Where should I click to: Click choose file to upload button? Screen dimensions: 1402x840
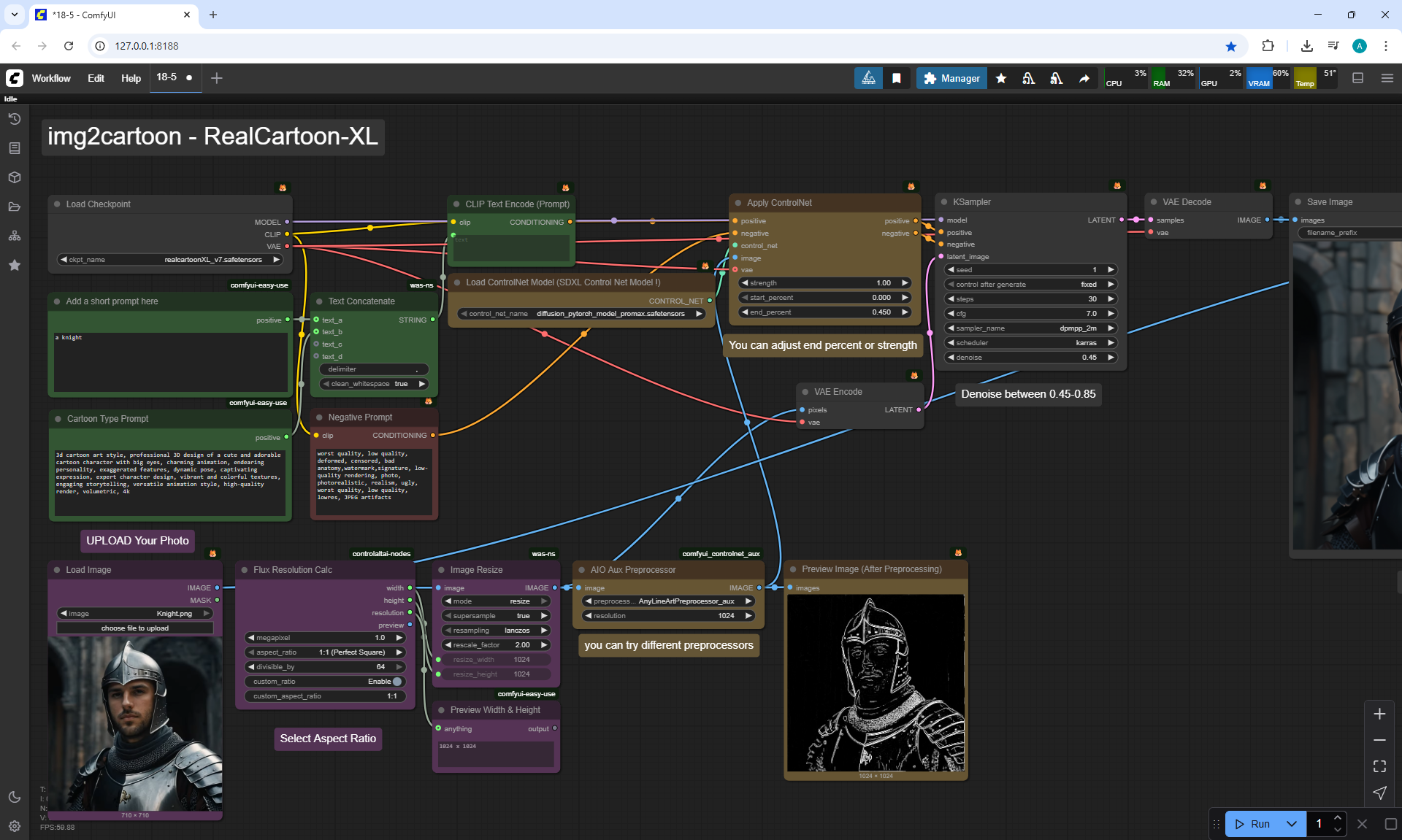click(135, 628)
